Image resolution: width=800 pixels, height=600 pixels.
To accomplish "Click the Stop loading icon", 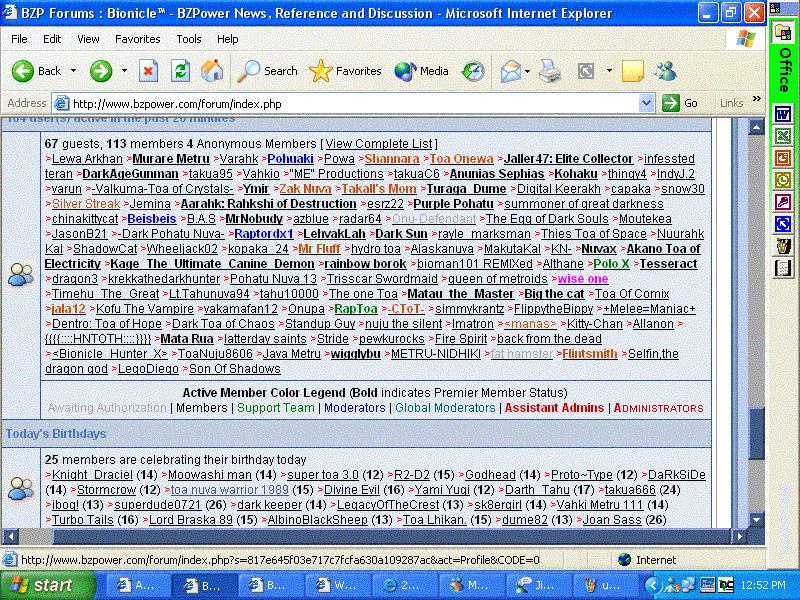I will 148,71.
